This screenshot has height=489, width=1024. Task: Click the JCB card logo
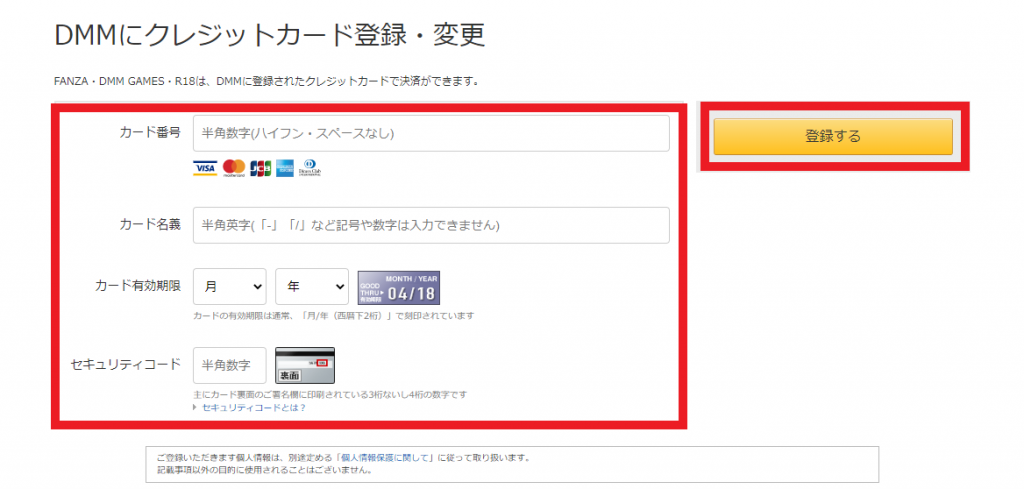(261, 168)
